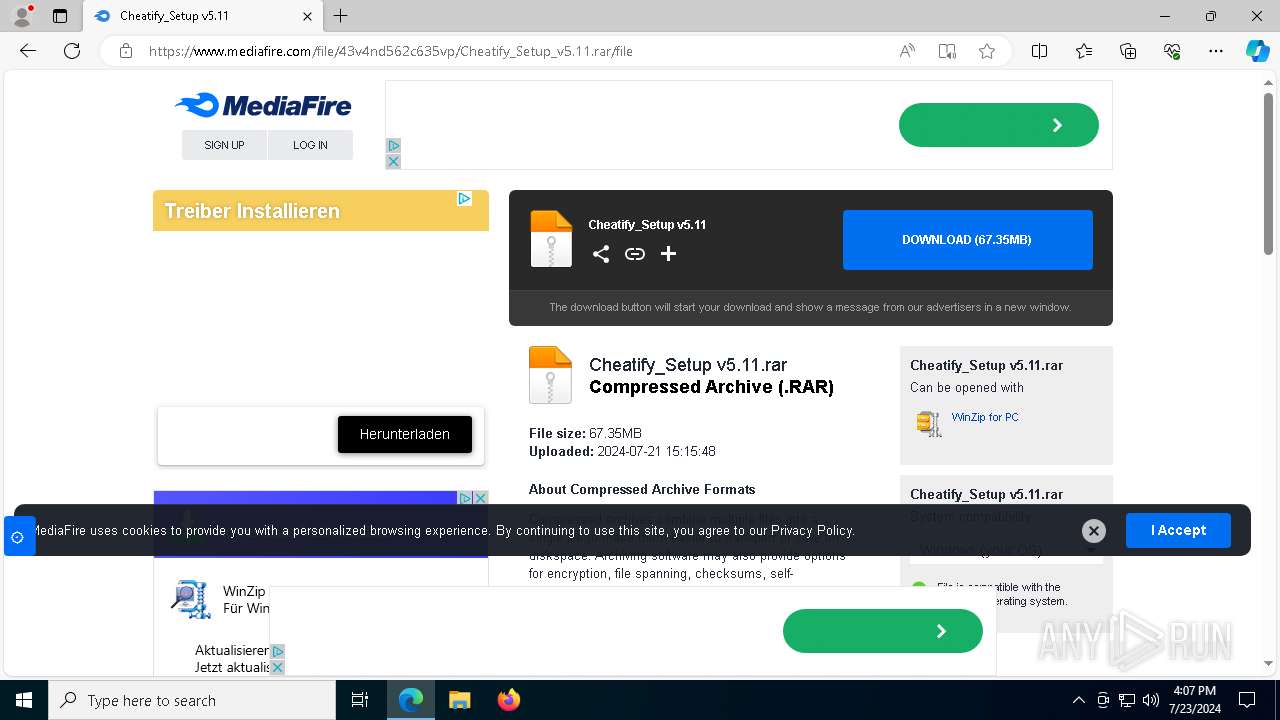
Task: Copy link with the chain icon
Action: click(x=635, y=254)
